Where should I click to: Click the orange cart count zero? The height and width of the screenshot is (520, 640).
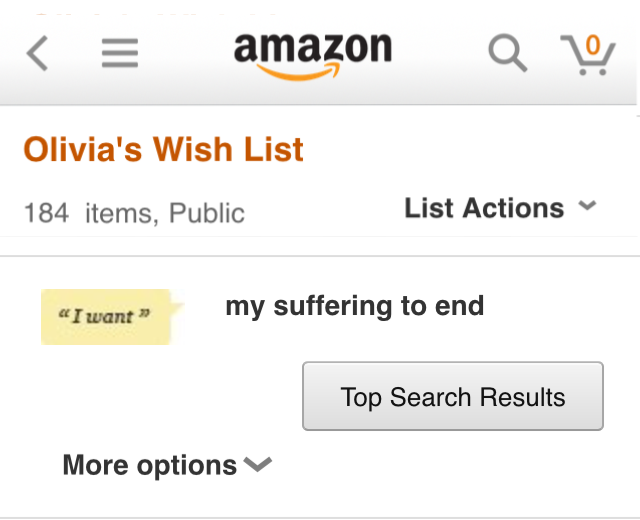click(593, 45)
